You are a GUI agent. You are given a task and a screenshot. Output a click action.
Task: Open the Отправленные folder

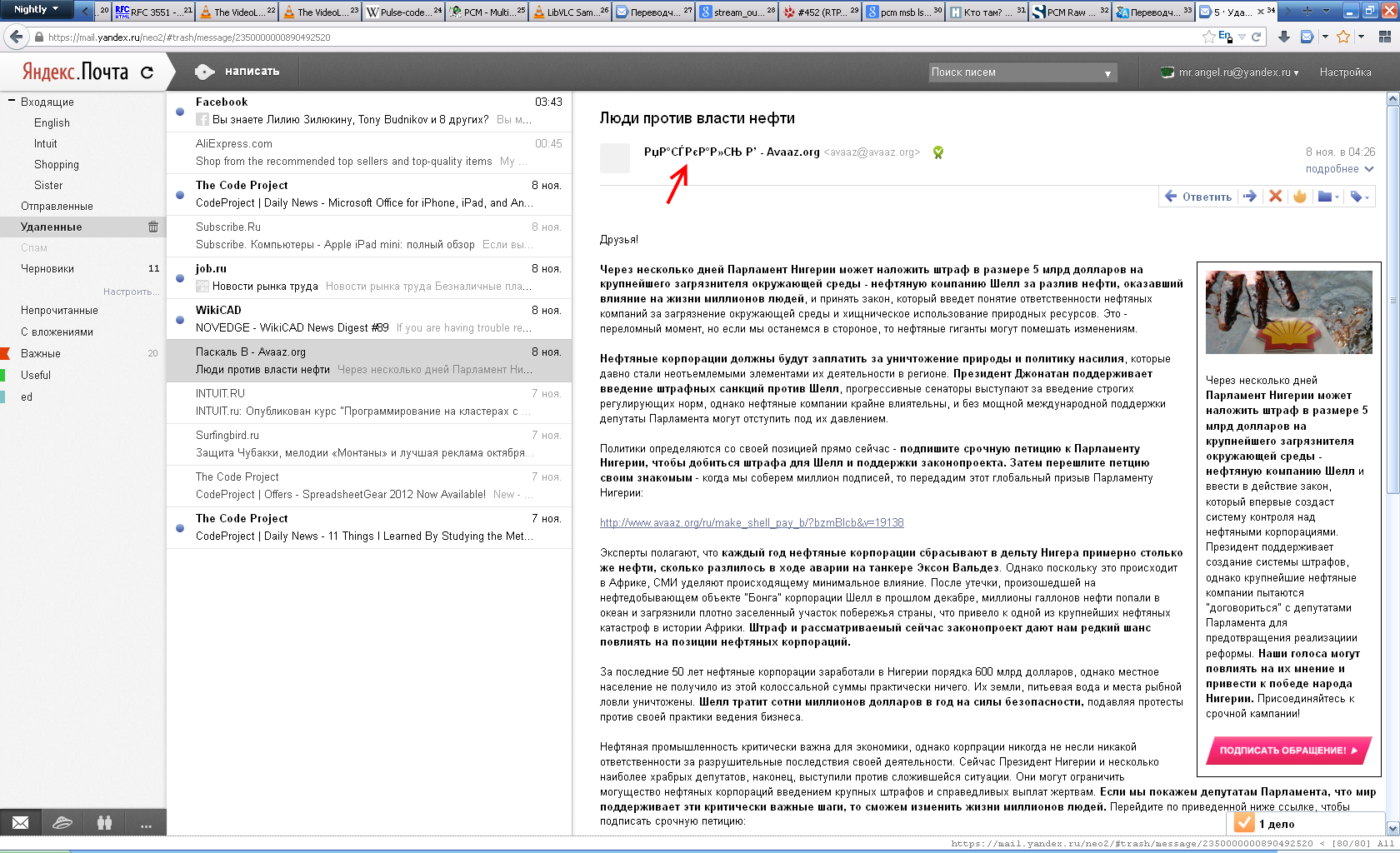(x=57, y=206)
